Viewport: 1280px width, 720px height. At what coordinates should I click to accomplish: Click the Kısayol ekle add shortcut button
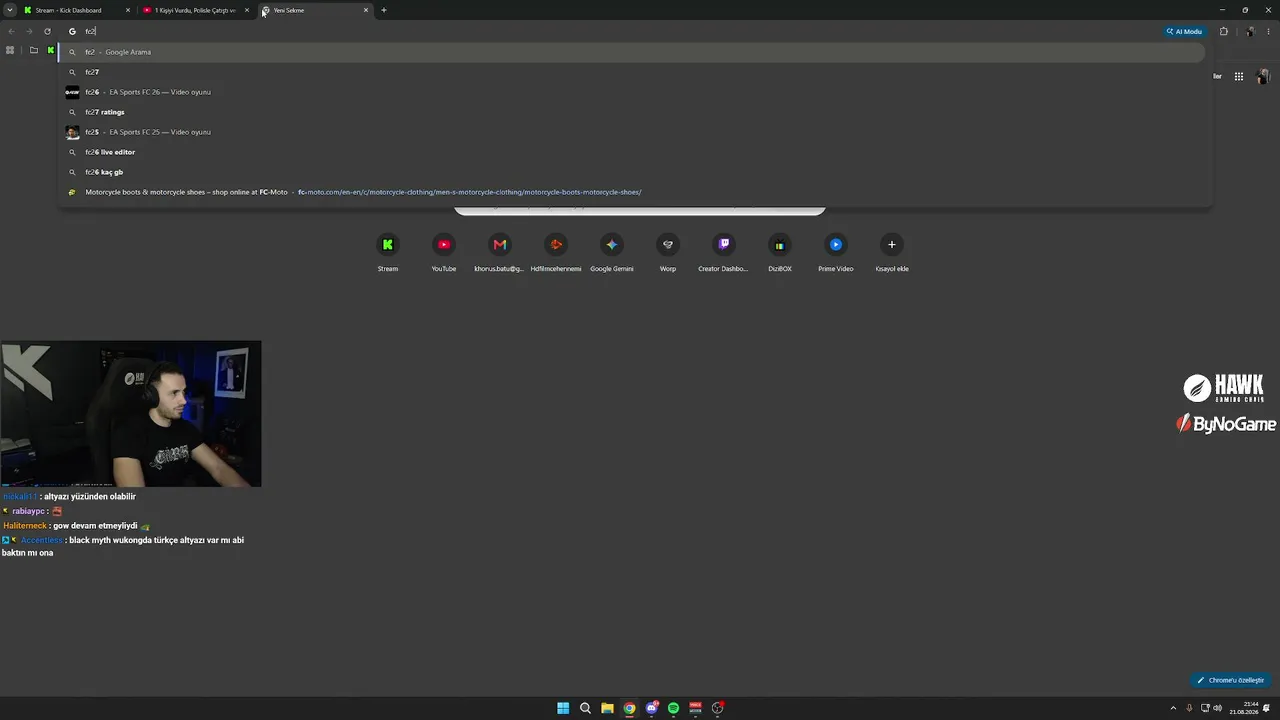[892, 252]
